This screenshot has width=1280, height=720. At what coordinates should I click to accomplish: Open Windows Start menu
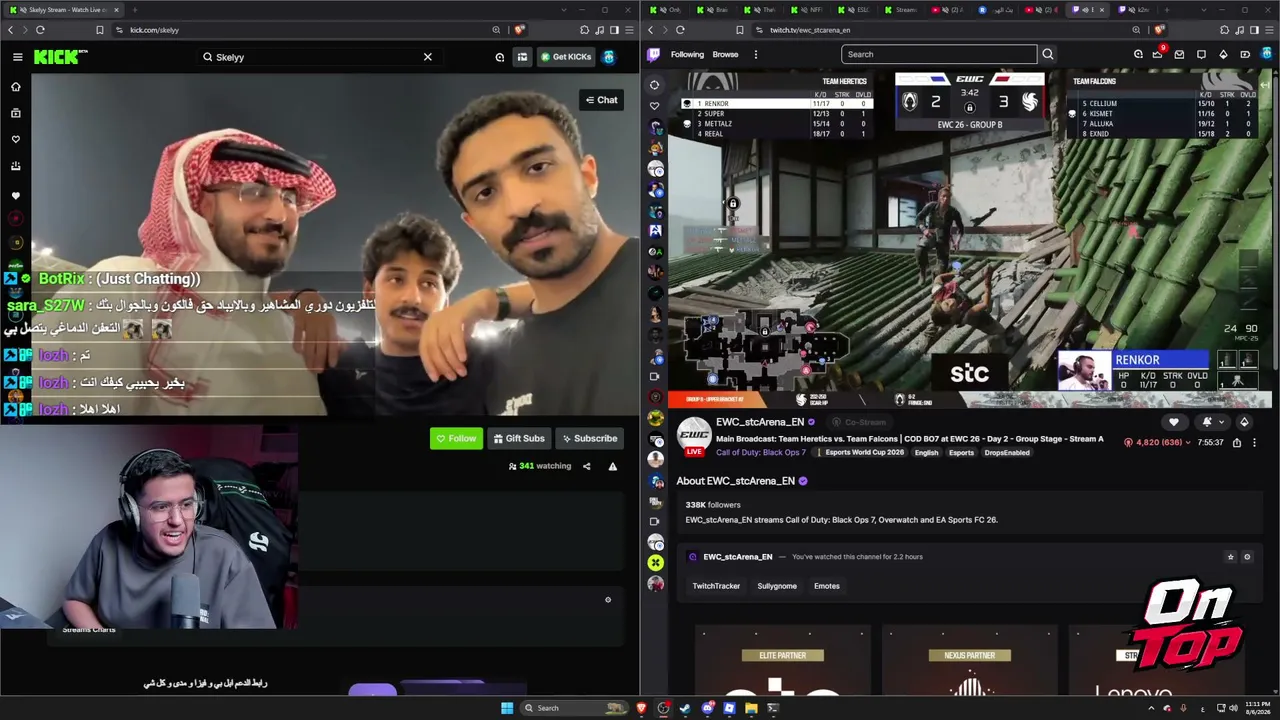pyautogui.click(x=507, y=708)
